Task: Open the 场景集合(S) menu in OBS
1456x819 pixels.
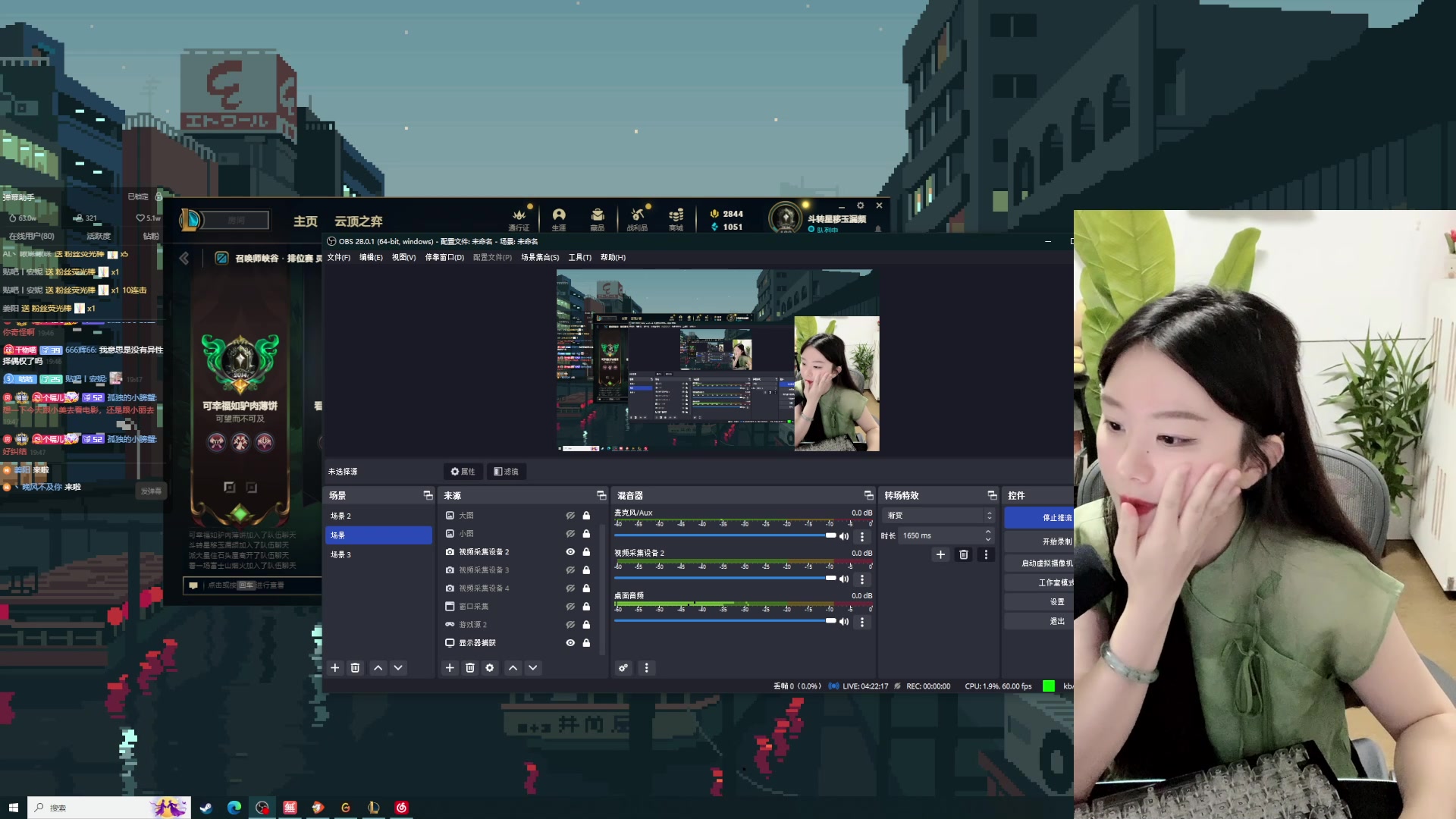Action: tap(540, 258)
